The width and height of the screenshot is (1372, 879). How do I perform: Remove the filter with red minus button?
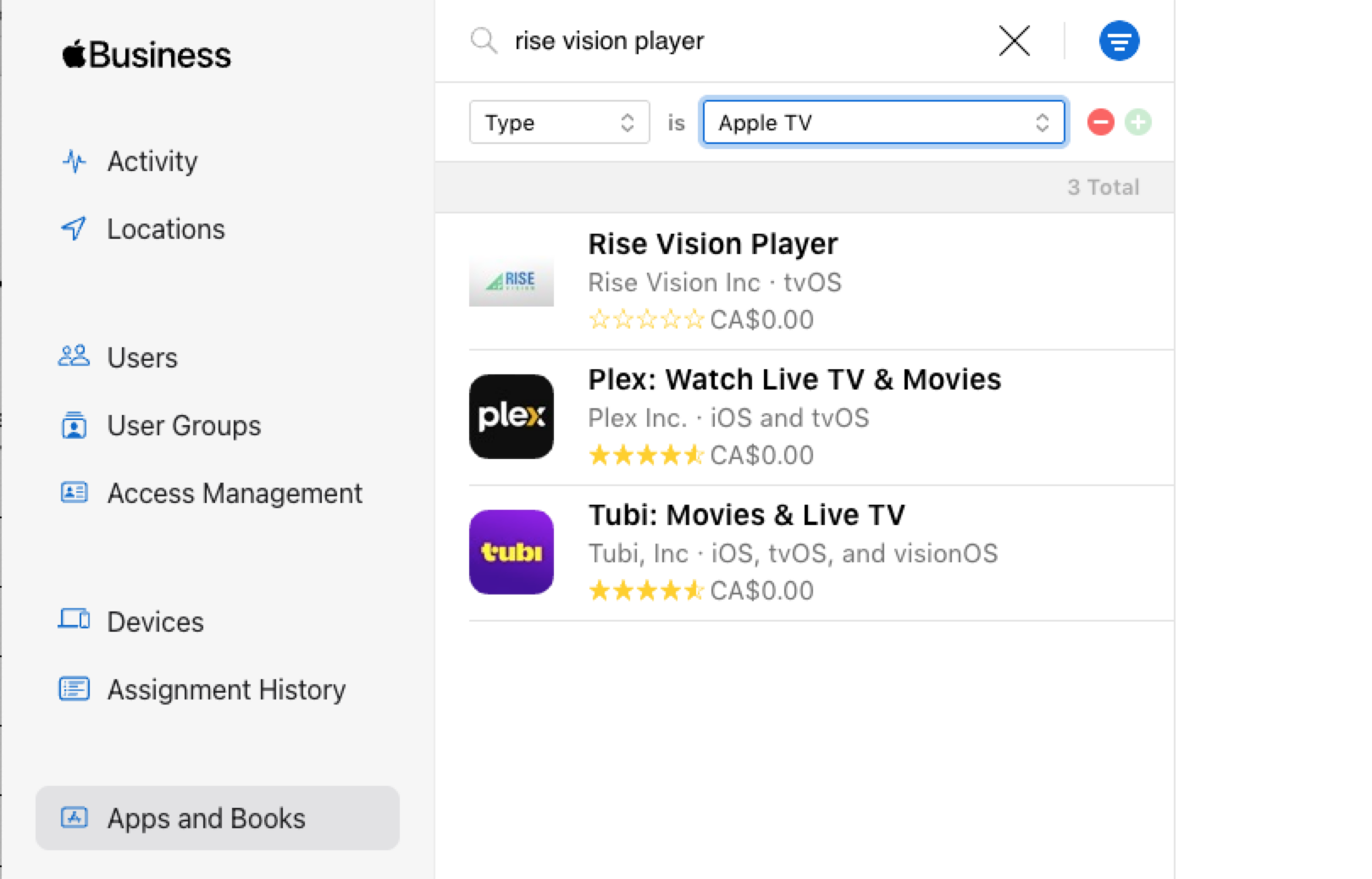pos(1100,123)
